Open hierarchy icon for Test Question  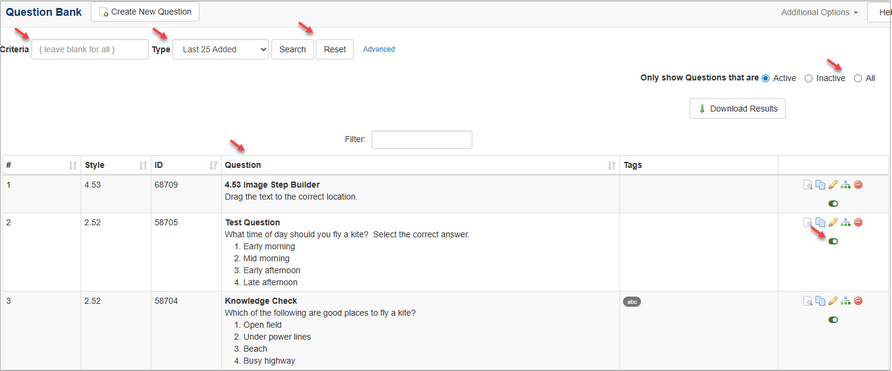[846, 222]
